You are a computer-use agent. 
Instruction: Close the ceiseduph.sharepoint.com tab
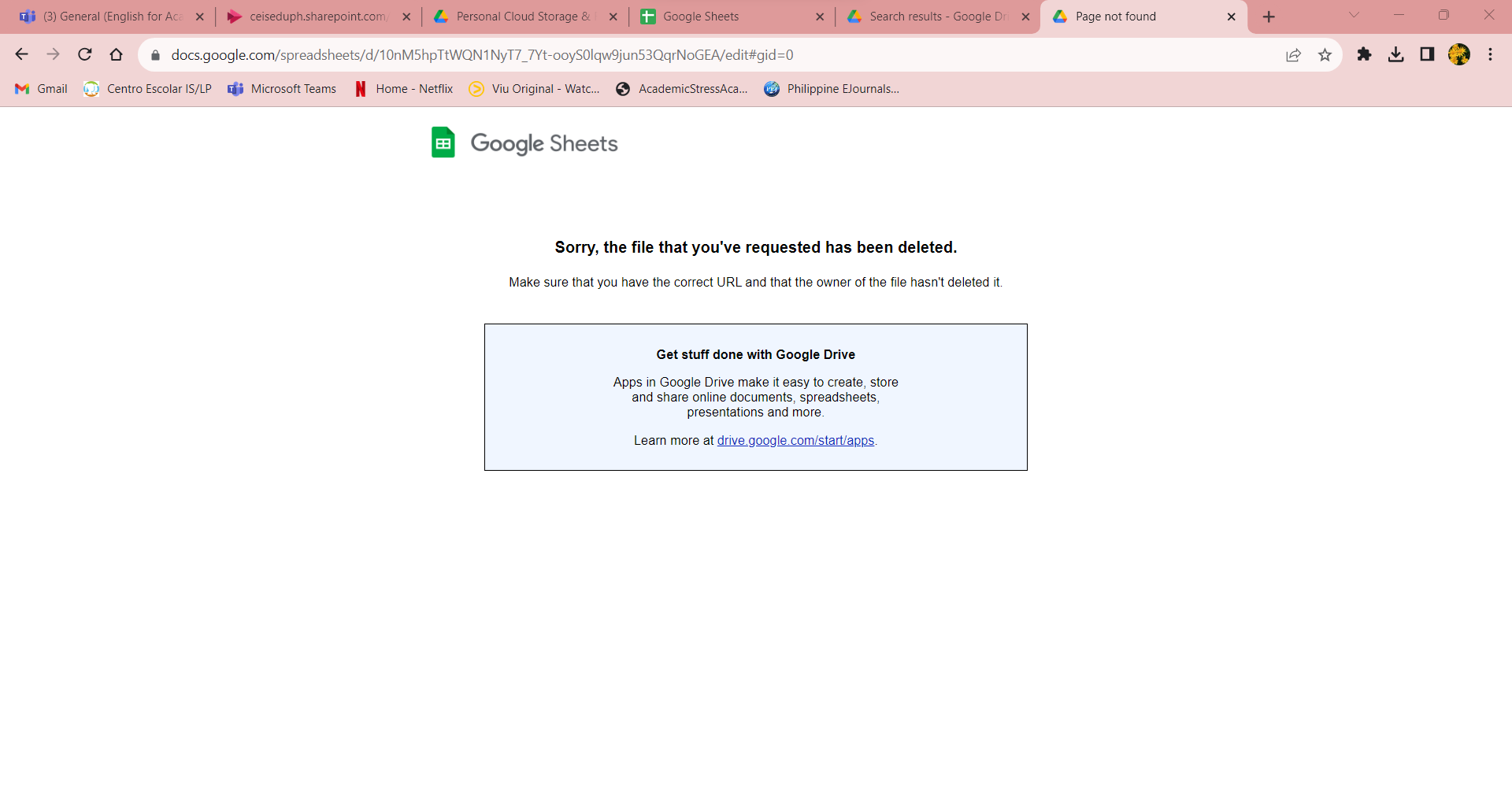tap(406, 17)
